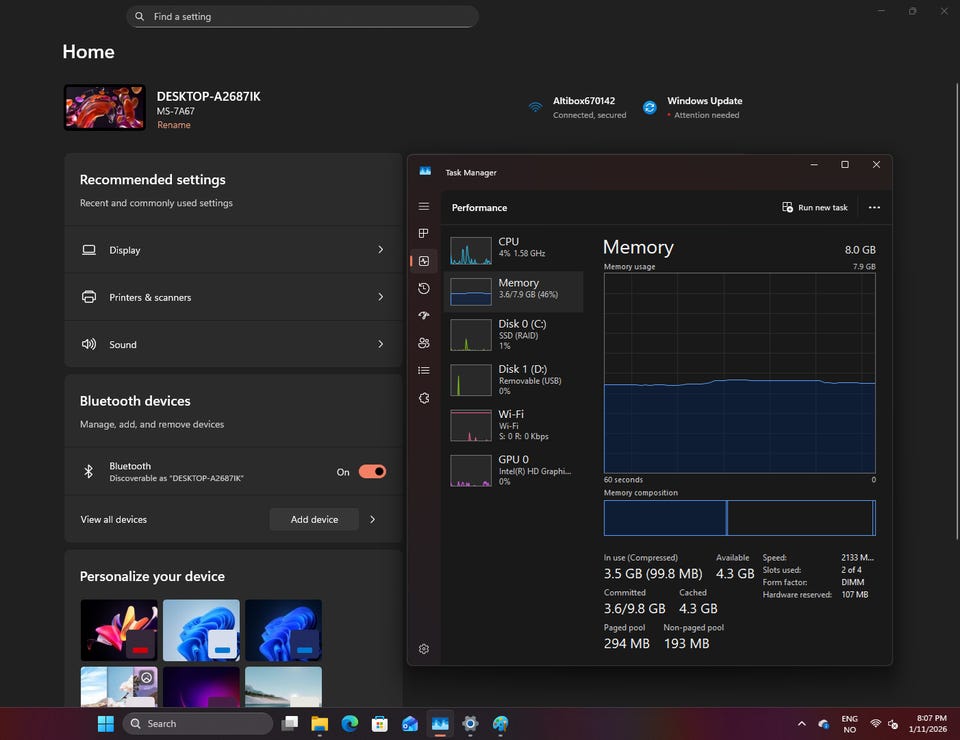This screenshot has width=960, height=740.
Task: Show hidden icons in the system tray
Action: coord(801,723)
